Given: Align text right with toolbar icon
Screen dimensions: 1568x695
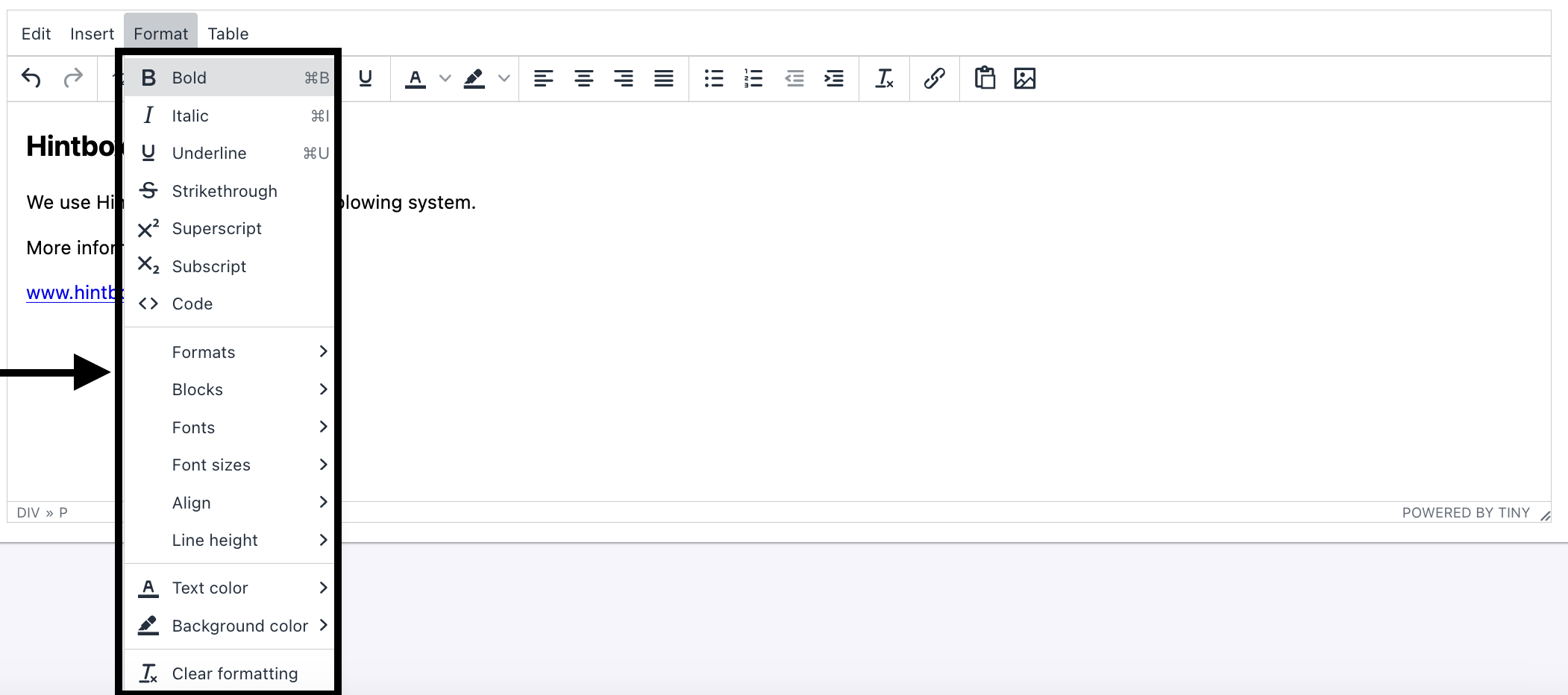Looking at the screenshot, I should [624, 78].
